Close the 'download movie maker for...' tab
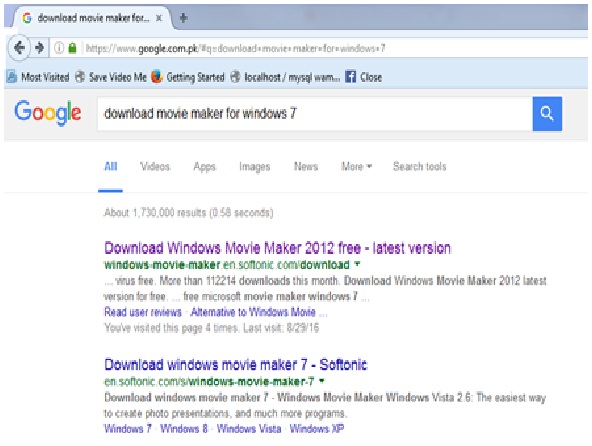This screenshot has width=592, height=446. (x=159, y=18)
